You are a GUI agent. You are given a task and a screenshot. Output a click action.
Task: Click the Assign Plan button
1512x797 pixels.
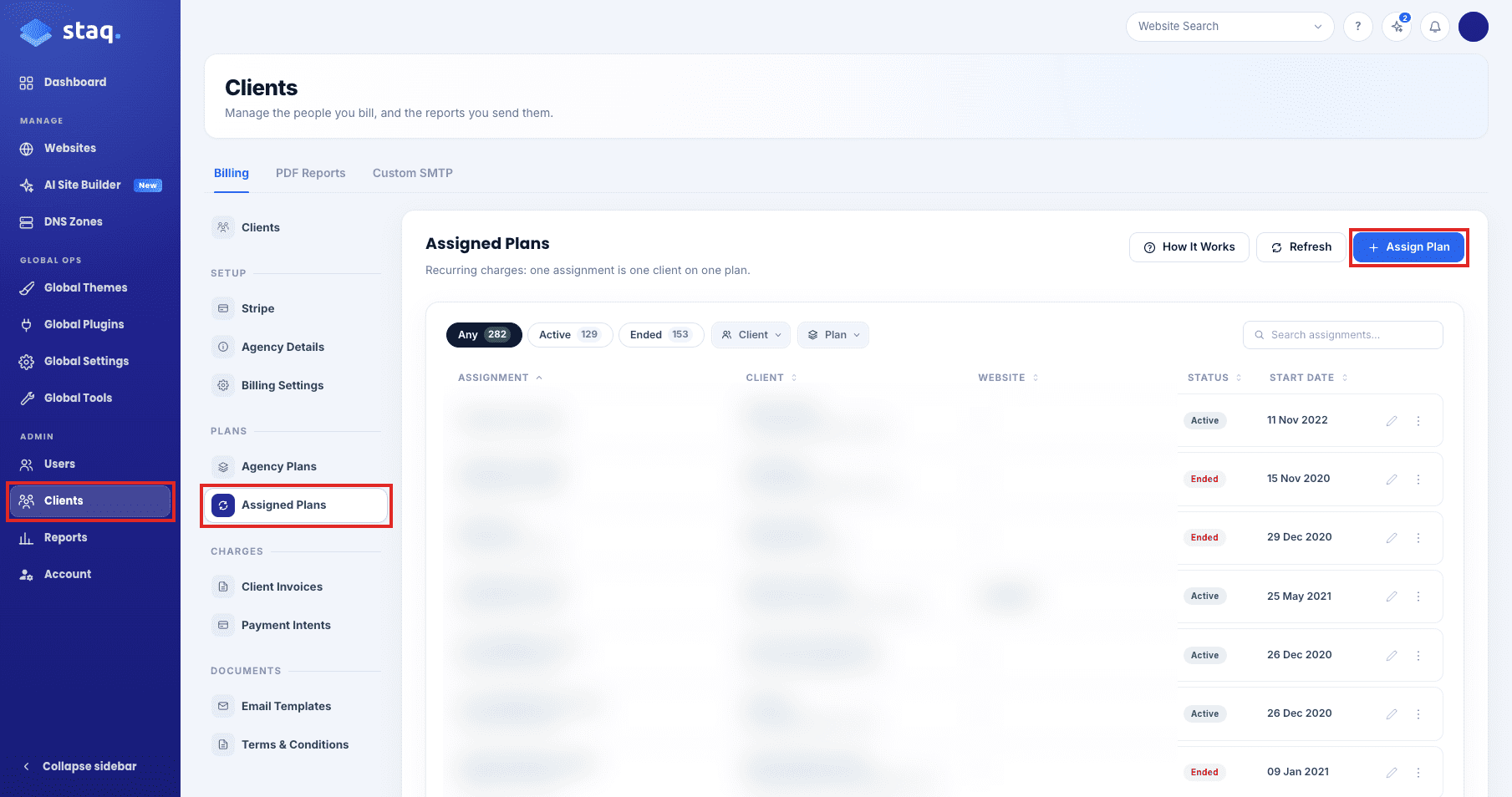coord(1408,247)
